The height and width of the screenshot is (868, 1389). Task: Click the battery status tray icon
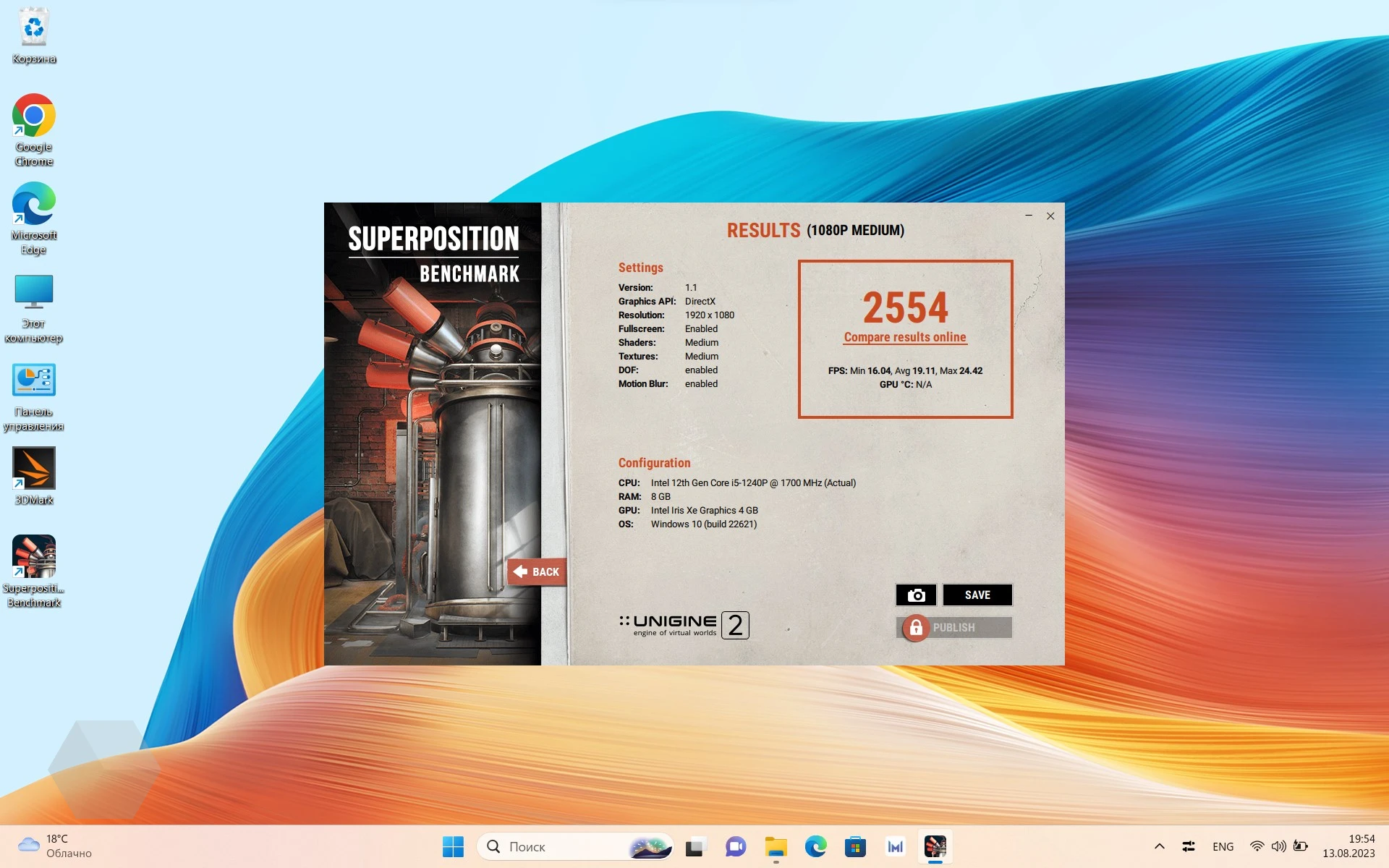[1300, 846]
